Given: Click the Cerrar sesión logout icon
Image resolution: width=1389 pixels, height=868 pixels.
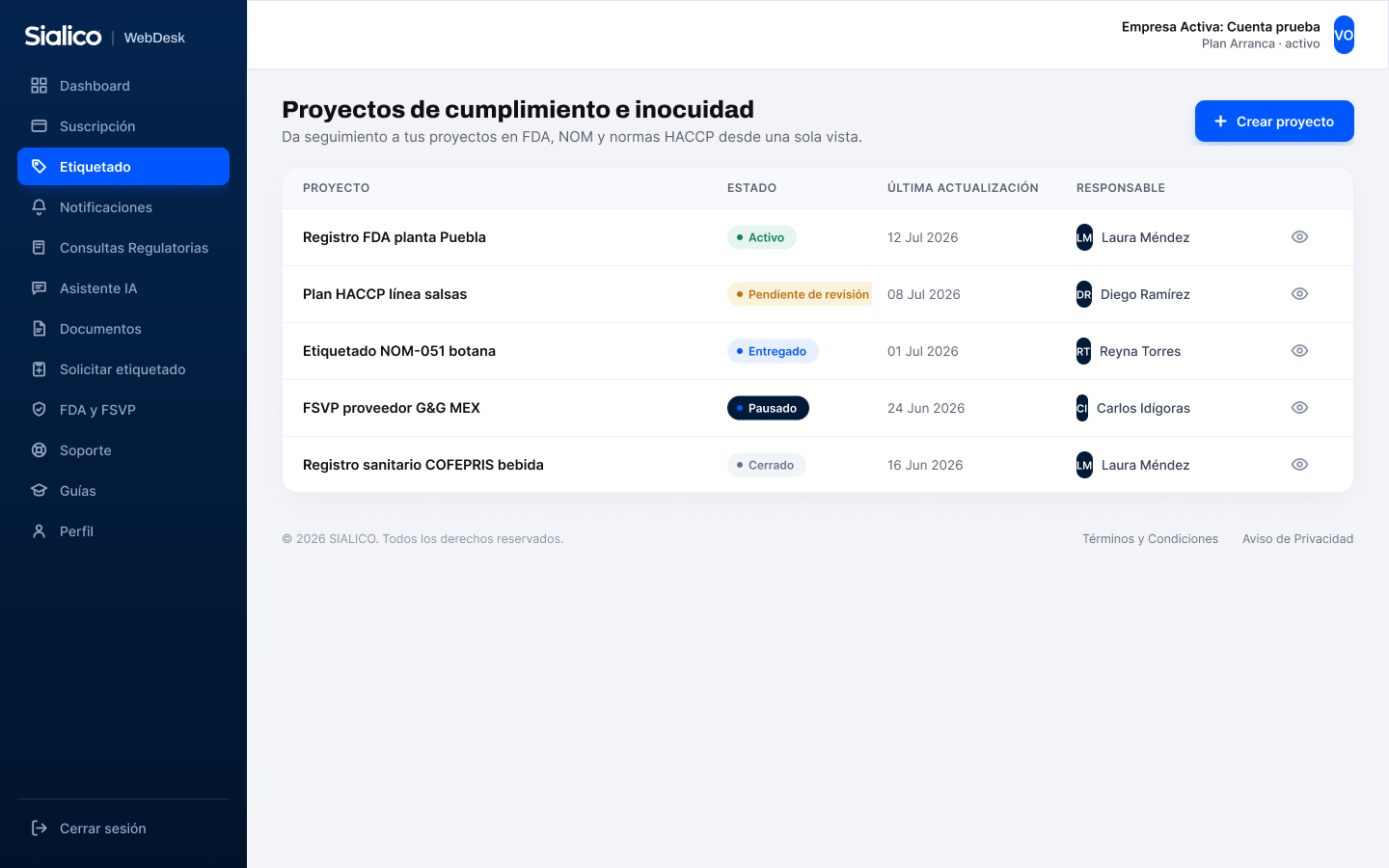Looking at the screenshot, I should tap(39, 828).
